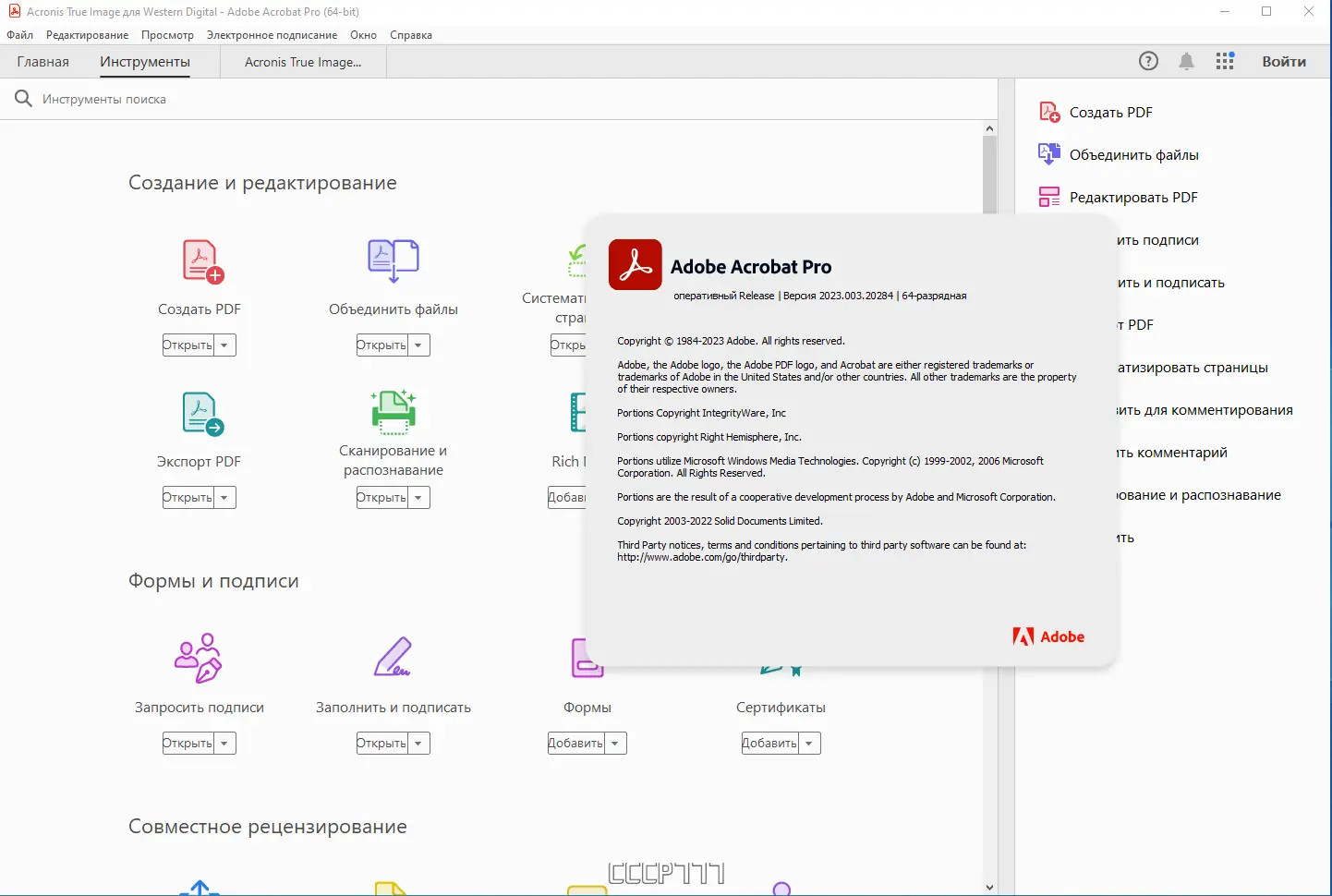Select the Сканирование и распознавание icon
The width and height of the screenshot is (1332, 896).
click(393, 413)
